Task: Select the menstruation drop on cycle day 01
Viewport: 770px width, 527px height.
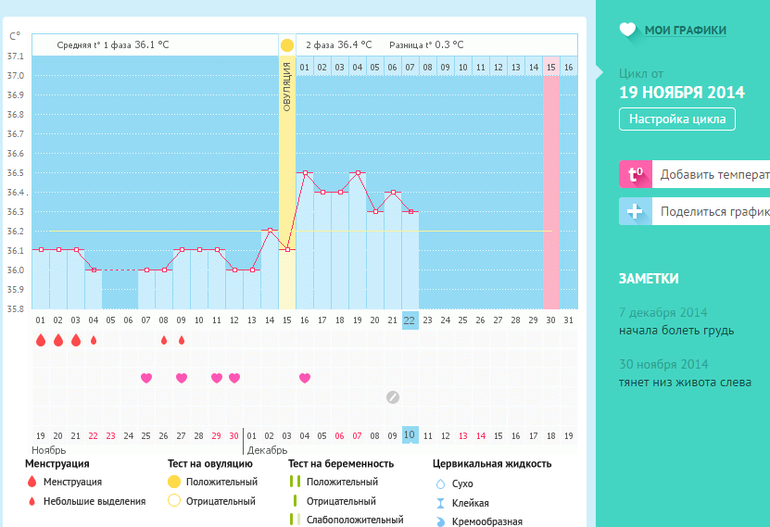Action: pyautogui.click(x=41, y=340)
